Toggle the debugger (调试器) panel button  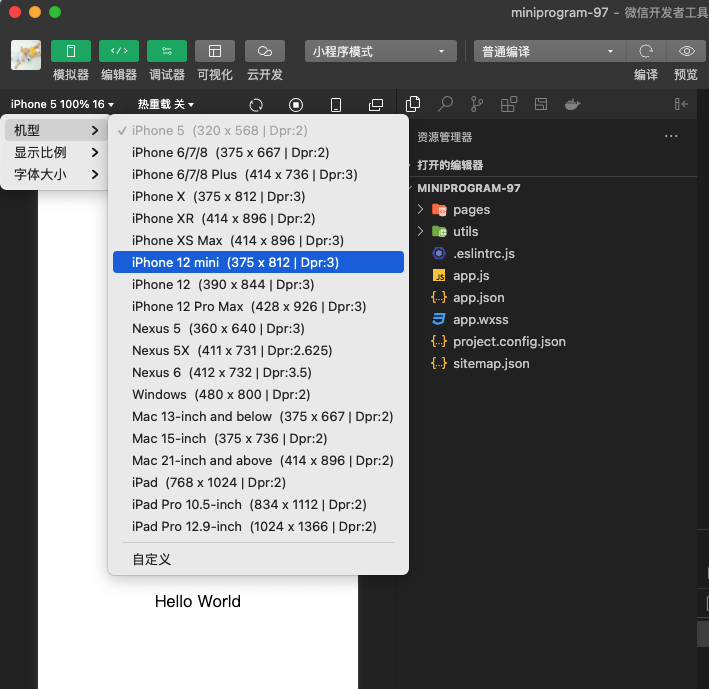(x=167, y=51)
